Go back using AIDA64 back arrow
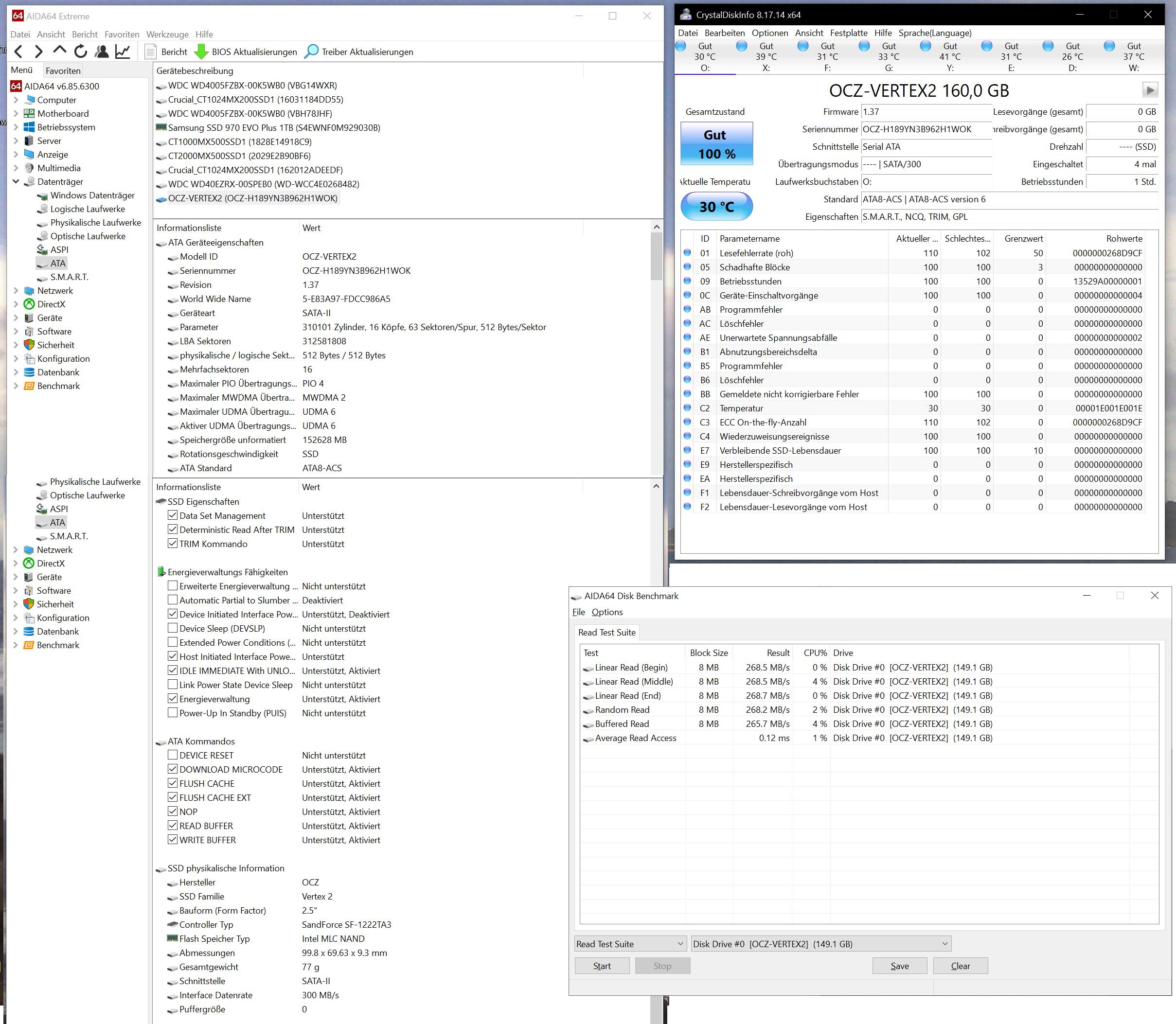The width and height of the screenshot is (1176, 1024). pyautogui.click(x=18, y=52)
